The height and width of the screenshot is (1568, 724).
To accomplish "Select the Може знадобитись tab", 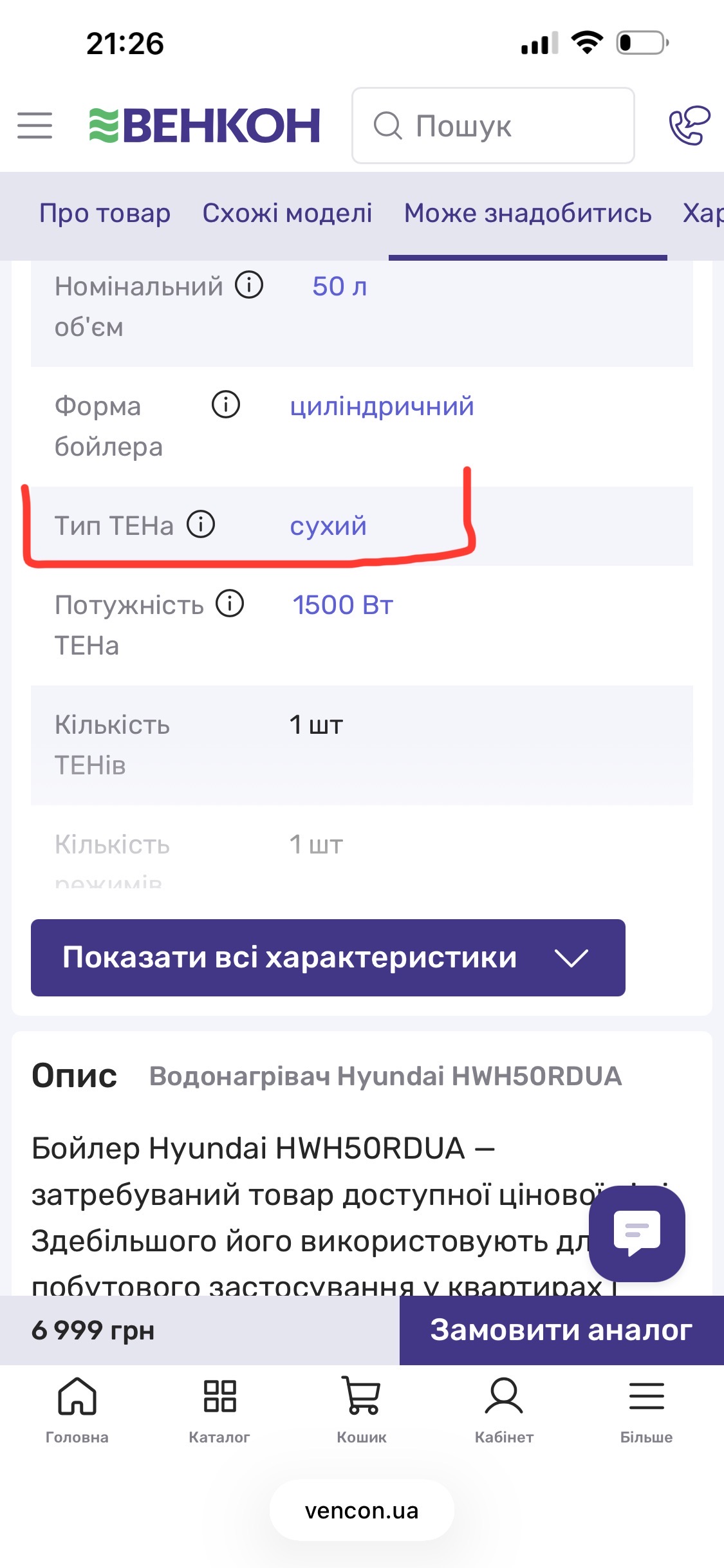I will point(528,213).
